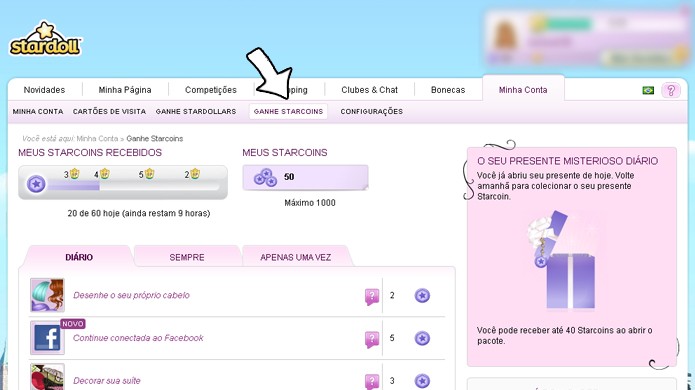695x390 pixels.
Task: Switch to the DIÁRIO tab
Action: click(79, 257)
